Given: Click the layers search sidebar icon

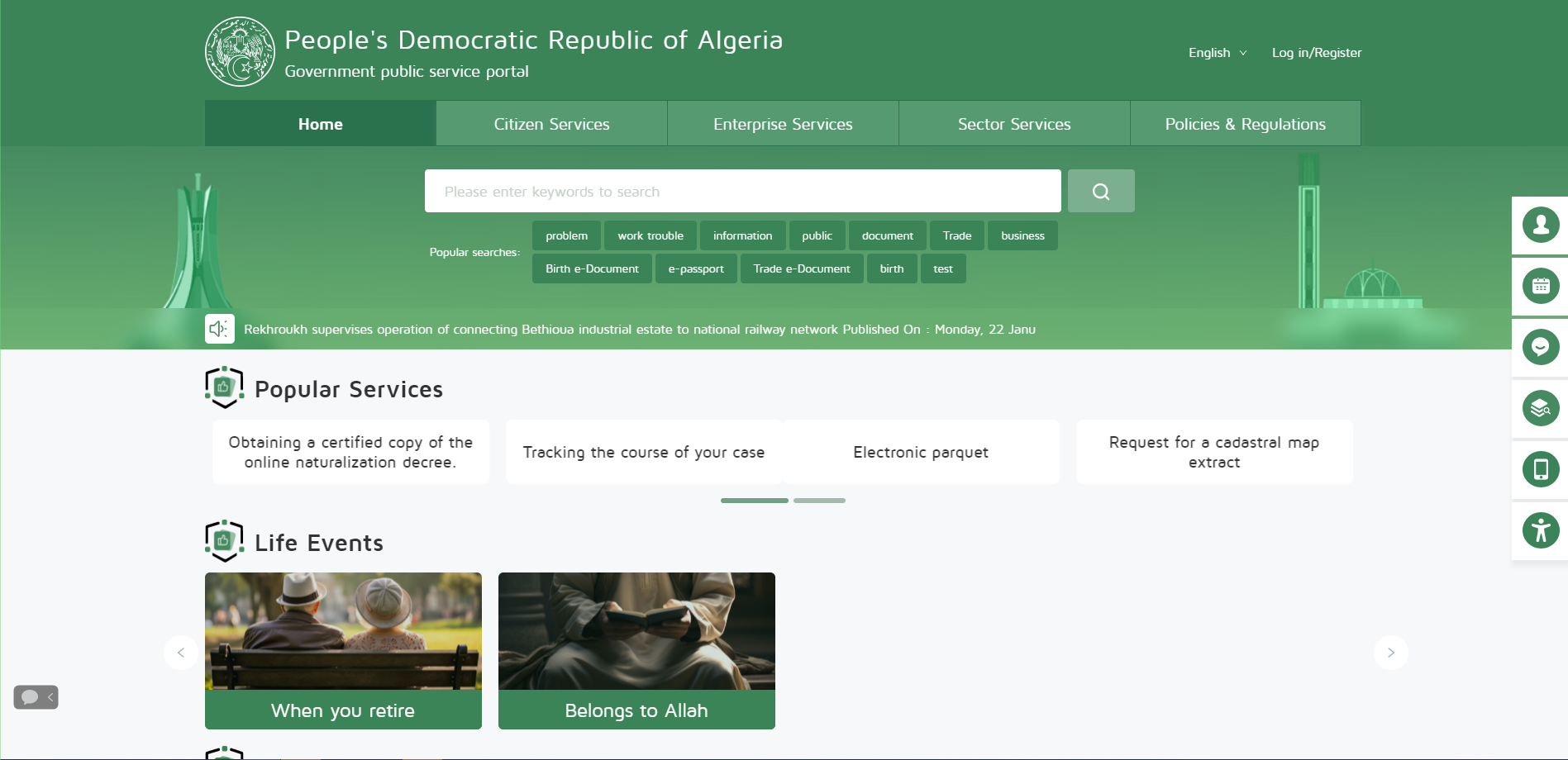Looking at the screenshot, I should (x=1541, y=408).
